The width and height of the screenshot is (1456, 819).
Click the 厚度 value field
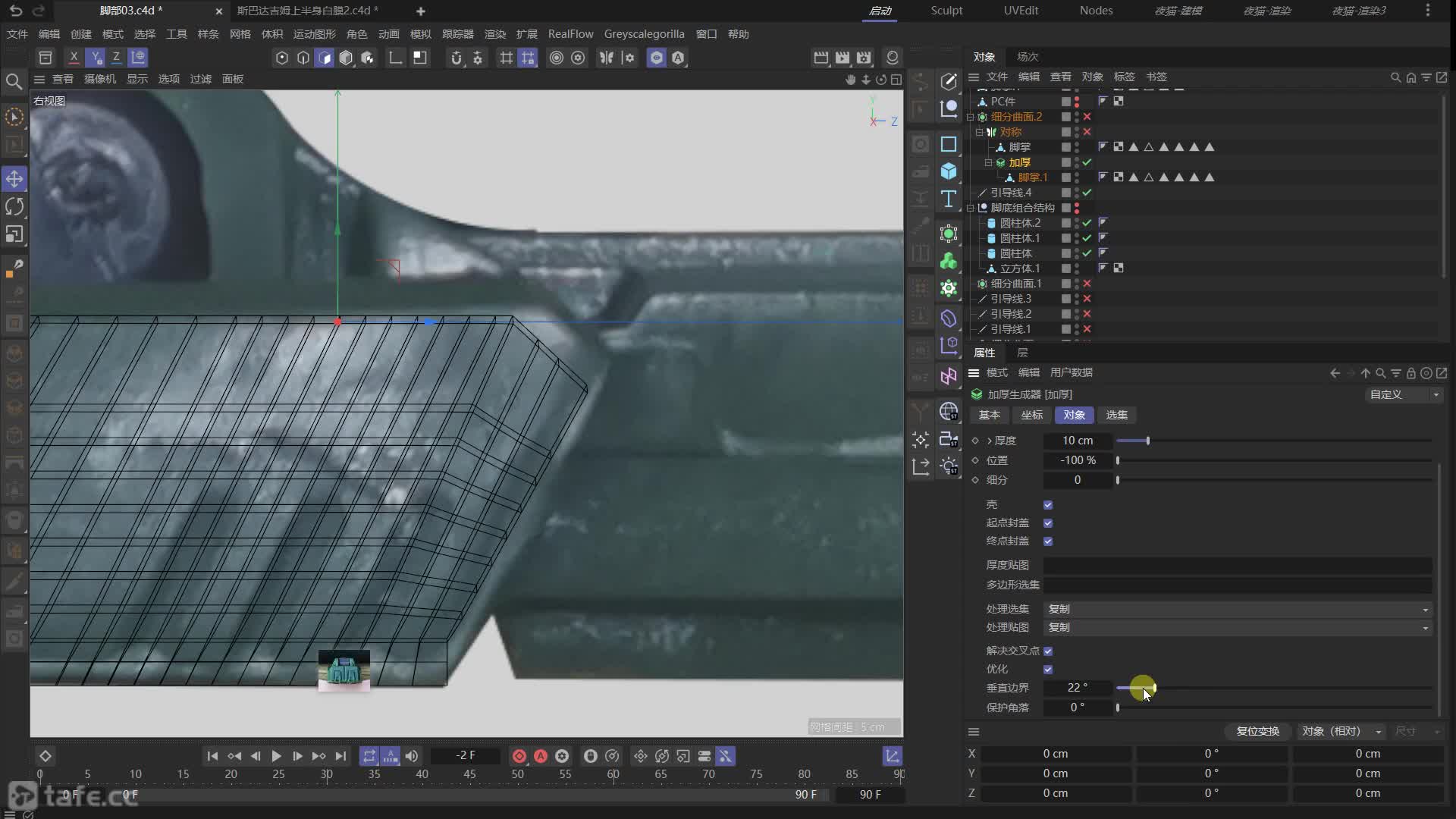1078,441
